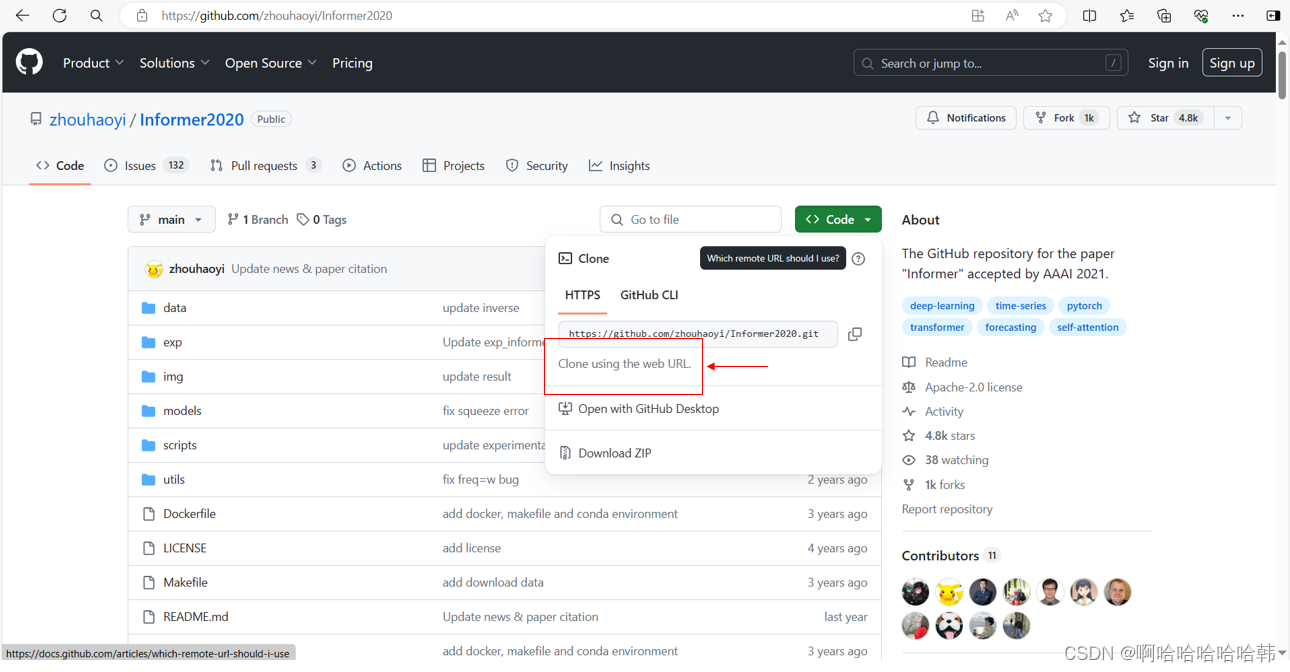The height and width of the screenshot is (672, 1290).
Task: Click the utils folder icon
Action: pos(149,479)
